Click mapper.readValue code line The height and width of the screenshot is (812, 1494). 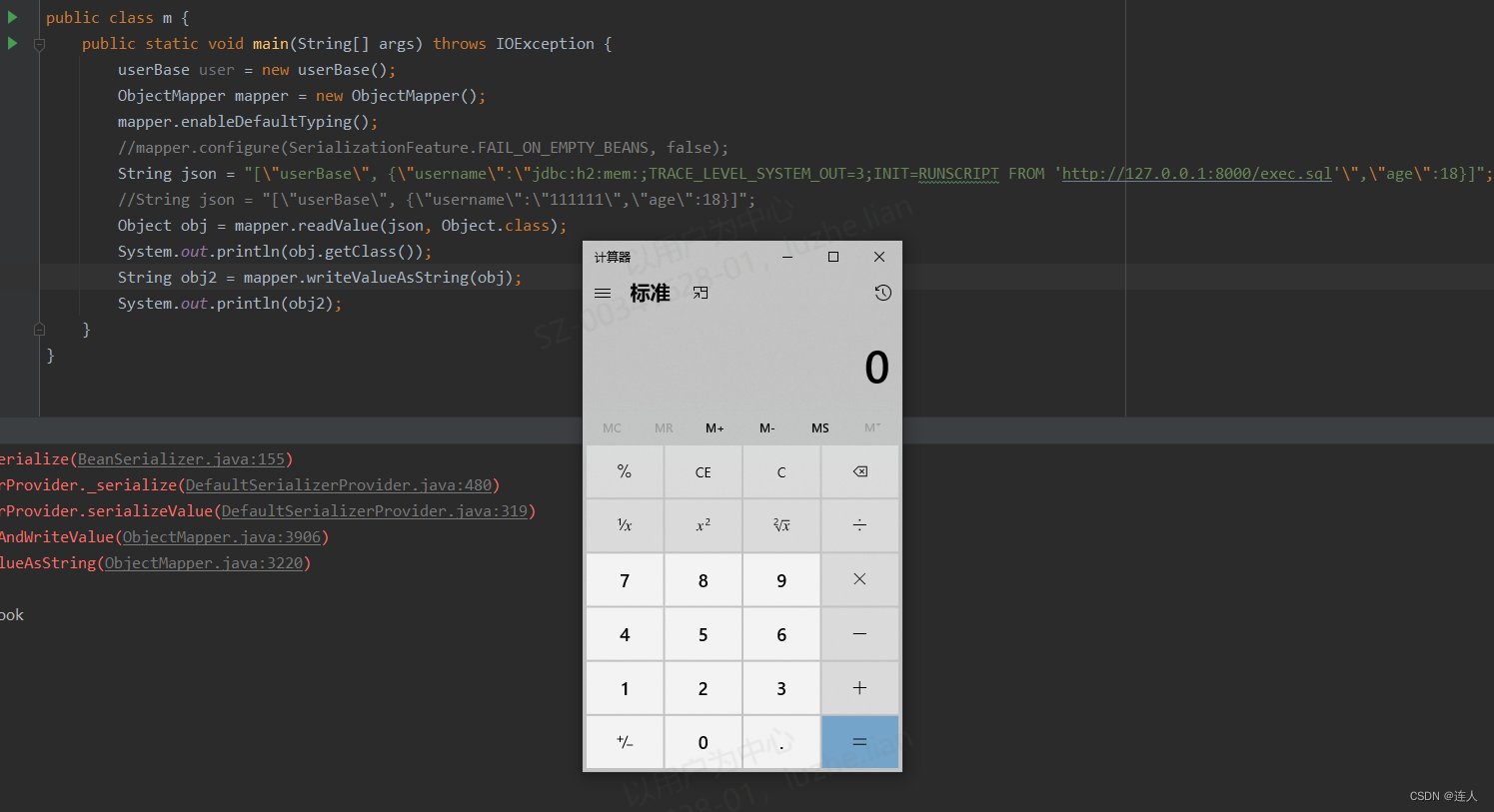coord(342,225)
